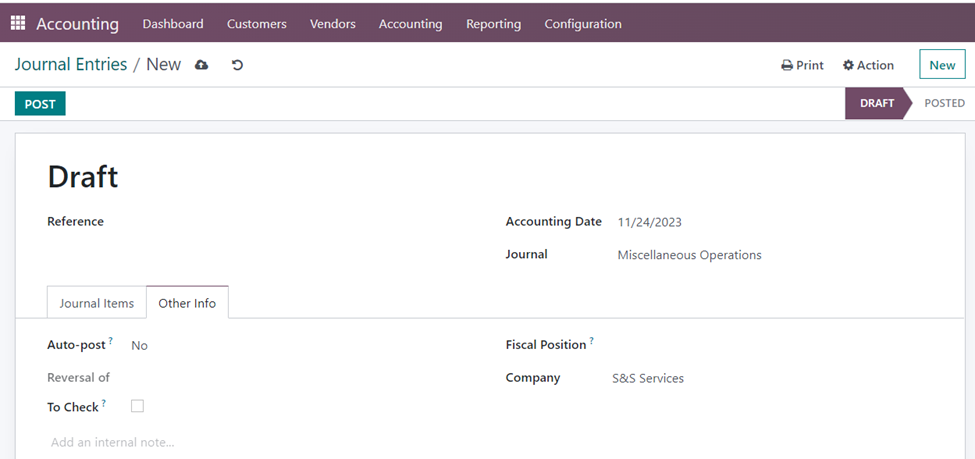Click Auto-post help question mark
This screenshot has height=459, width=975.
(x=111, y=341)
